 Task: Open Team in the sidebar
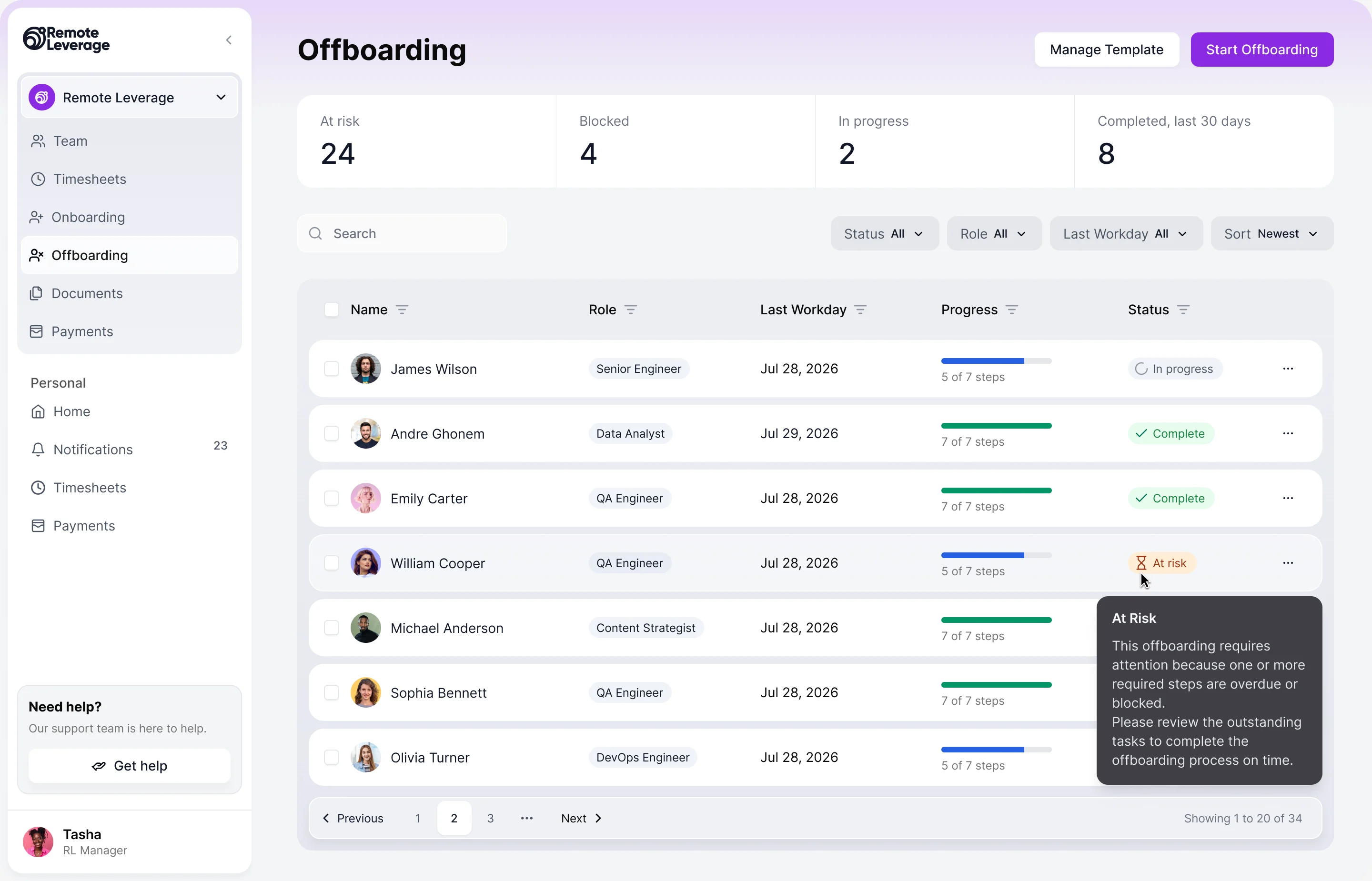(x=129, y=141)
